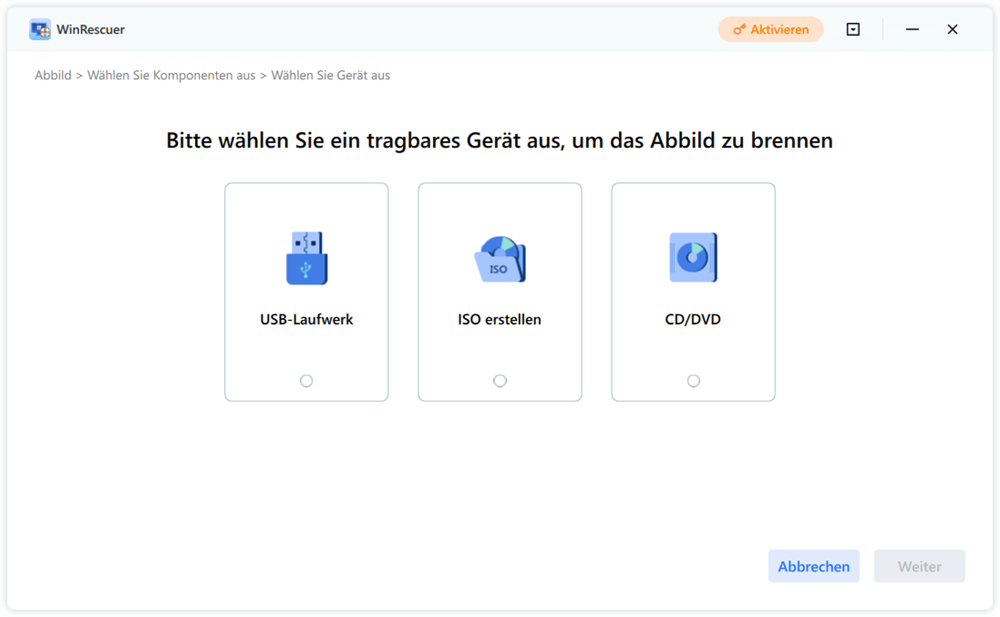Choose the USB-Laufwerk label
This screenshot has height=617, width=1000.
point(306,320)
